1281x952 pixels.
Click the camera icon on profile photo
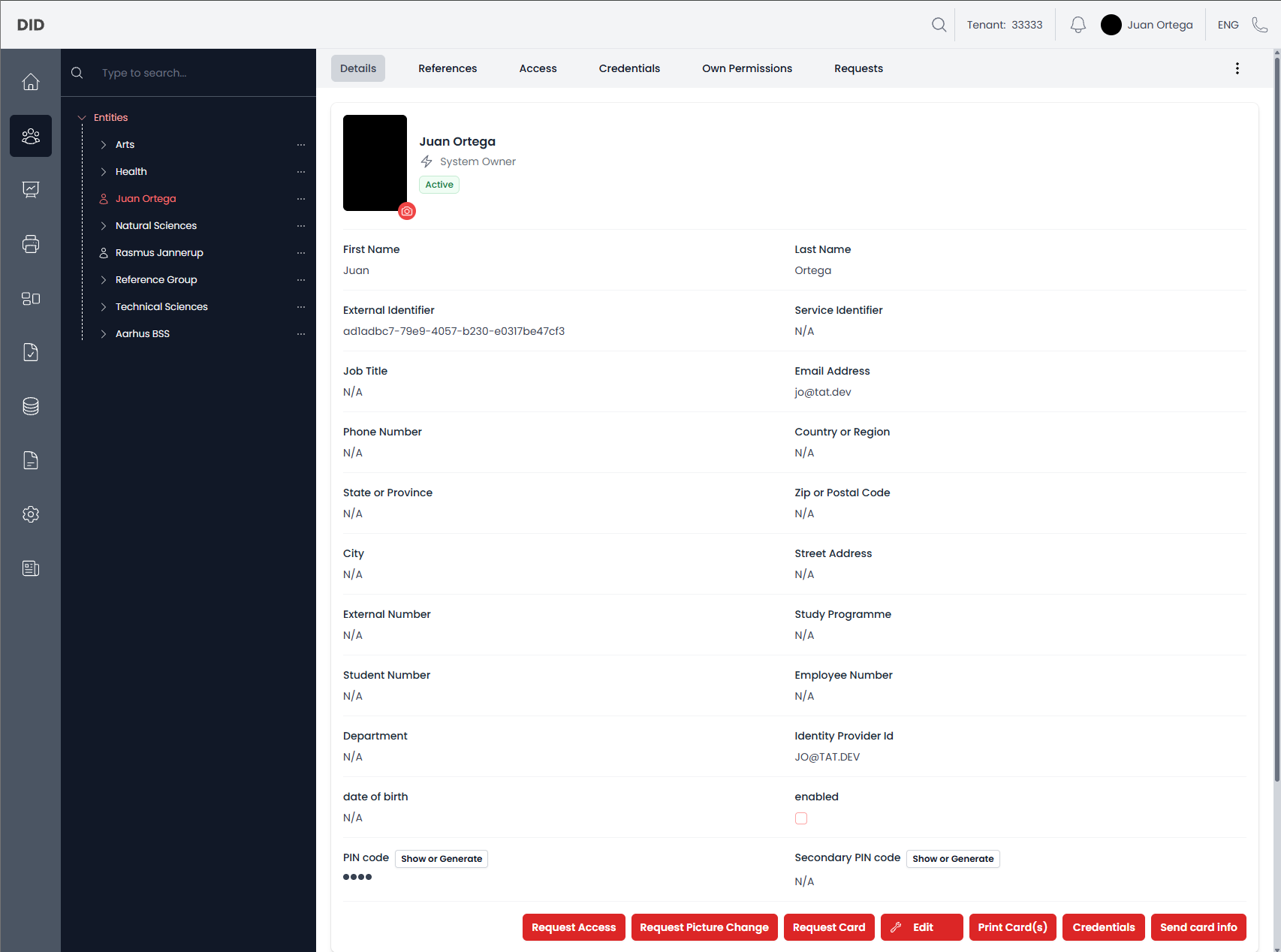407,211
